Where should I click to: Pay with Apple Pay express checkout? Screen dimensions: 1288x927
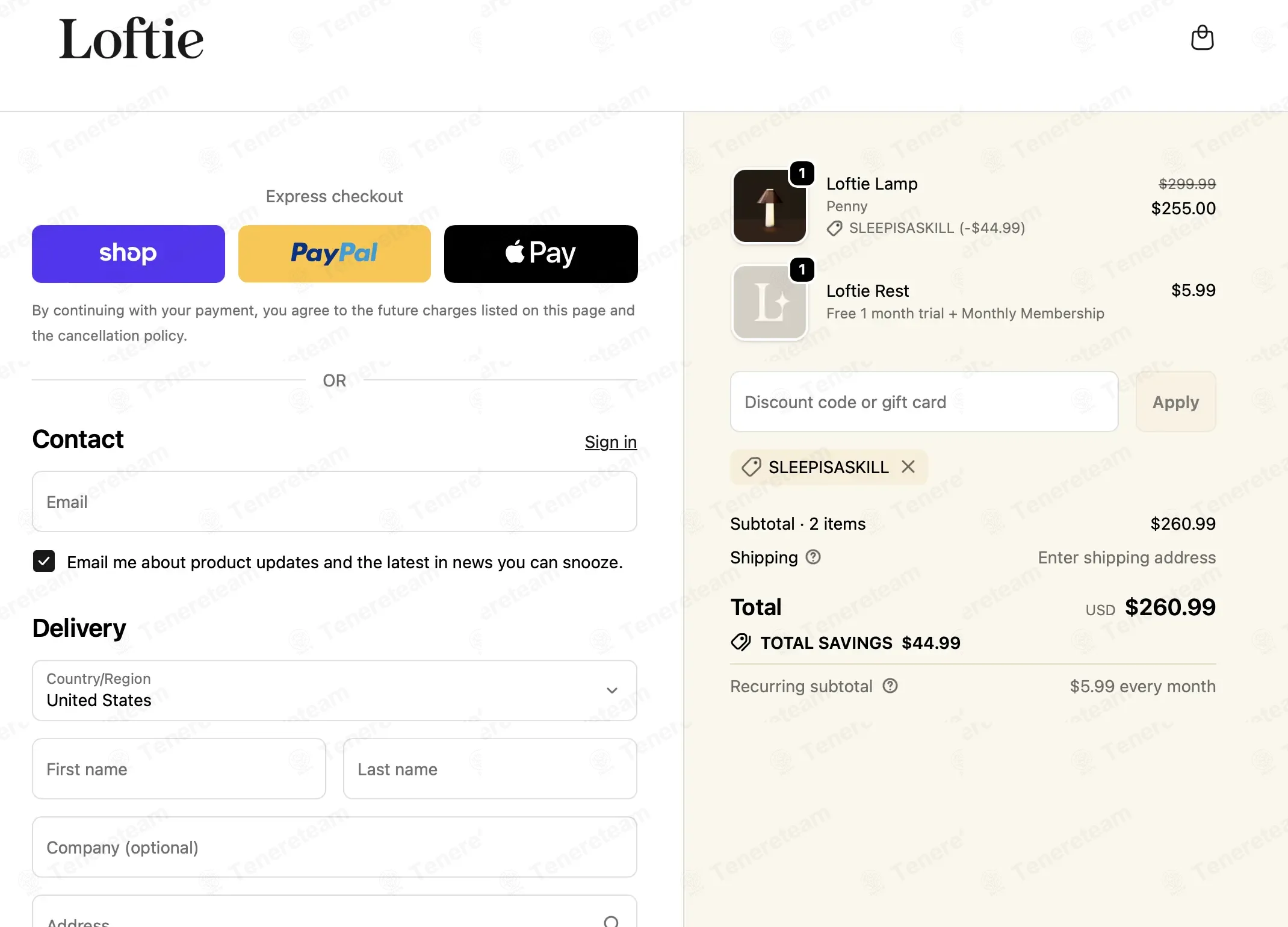541,253
